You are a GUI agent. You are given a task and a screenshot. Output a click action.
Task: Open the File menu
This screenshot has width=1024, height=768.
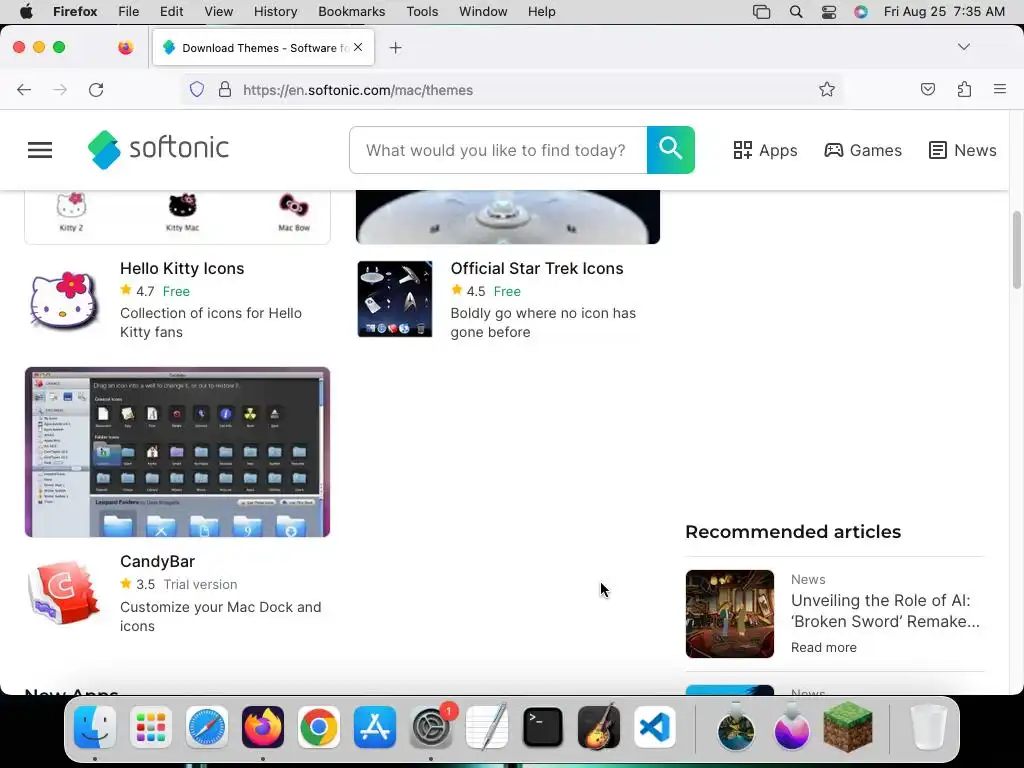[129, 12]
